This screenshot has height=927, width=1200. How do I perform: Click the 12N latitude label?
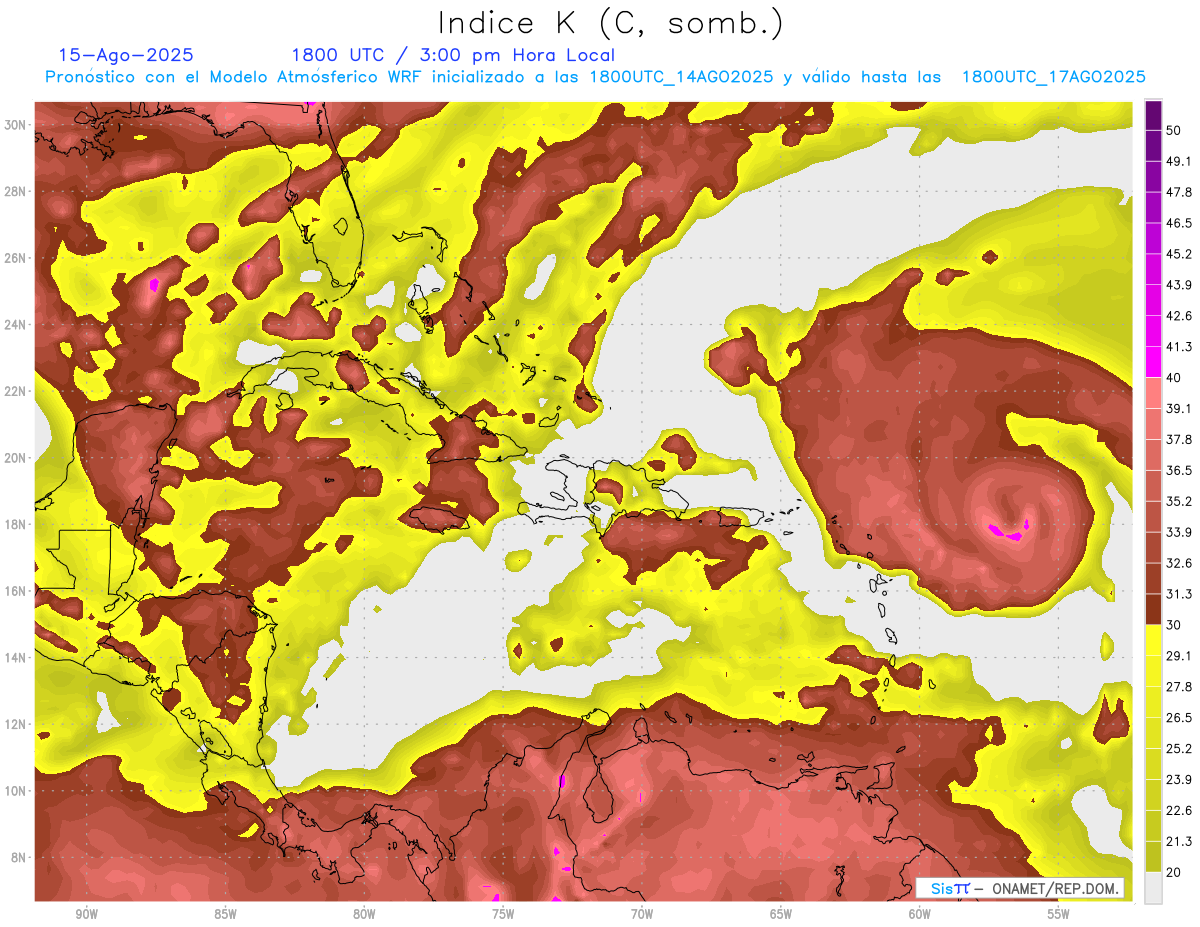click(16, 724)
